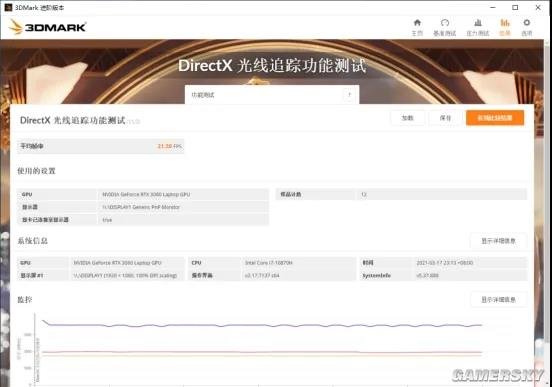Select the 样品计数 sample count label
The height and width of the screenshot is (387, 552).
(290, 194)
